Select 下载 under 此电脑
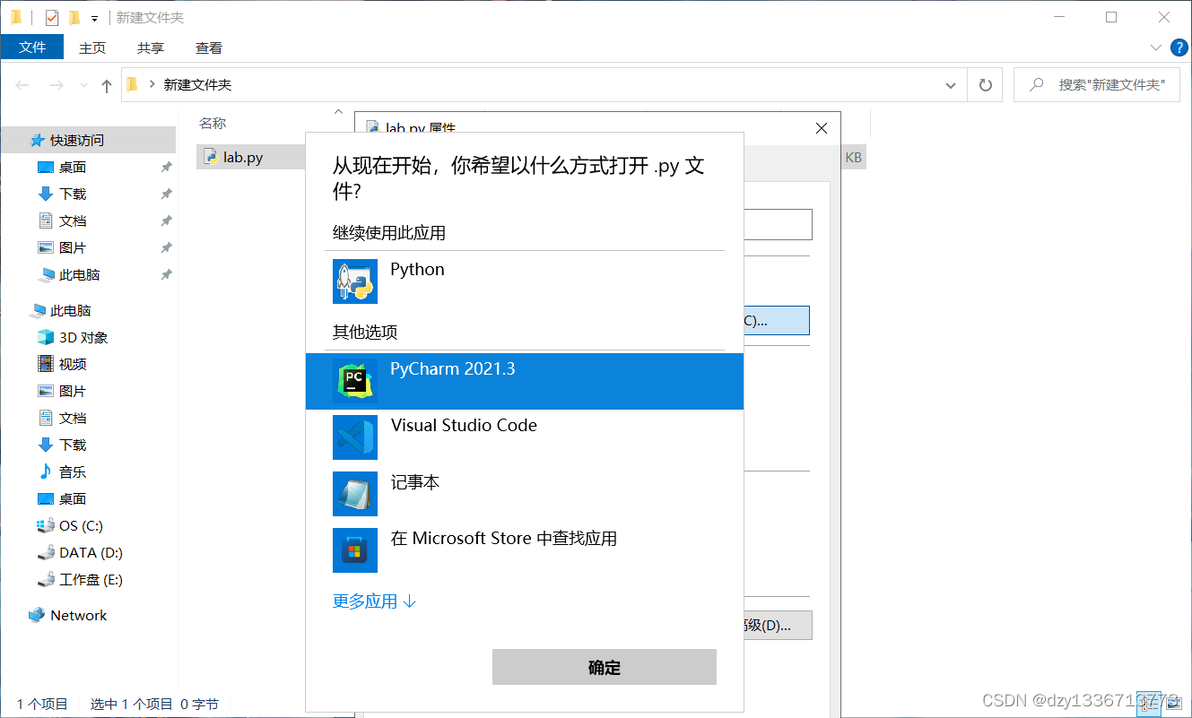1192x718 pixels. pos(72,445)
